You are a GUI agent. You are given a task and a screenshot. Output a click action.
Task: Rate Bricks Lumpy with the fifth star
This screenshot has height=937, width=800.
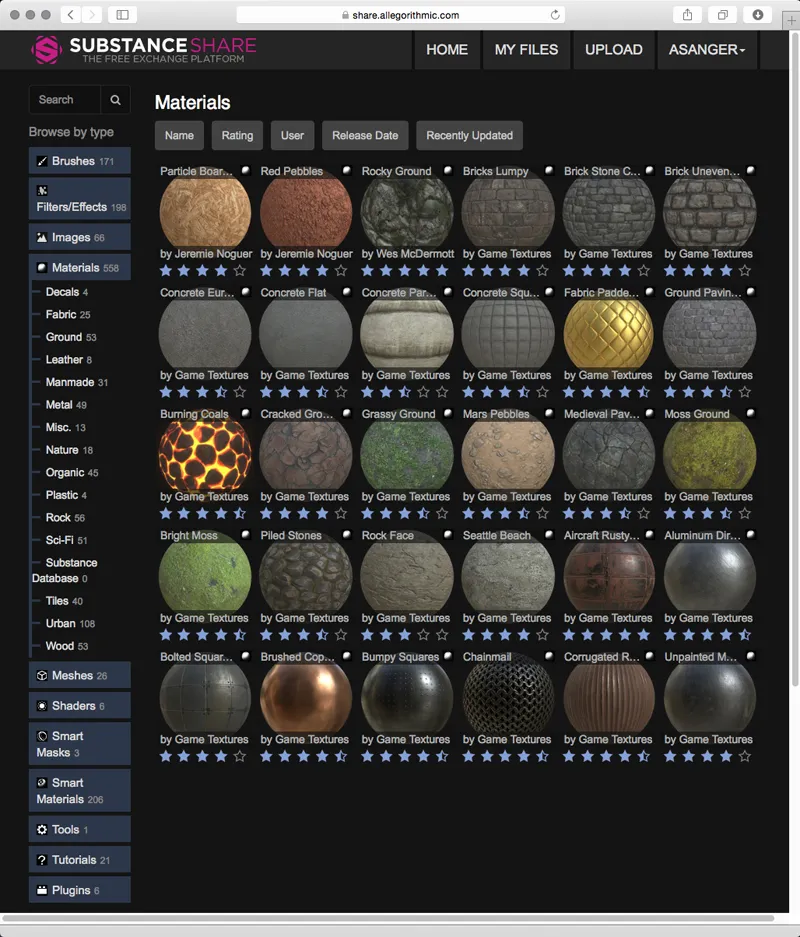542,271
